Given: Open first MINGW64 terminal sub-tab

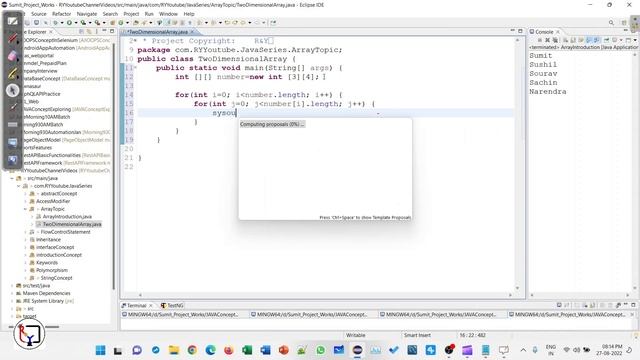Looking at the screenshot, I should pyautogui.click(x=183, y=315).
